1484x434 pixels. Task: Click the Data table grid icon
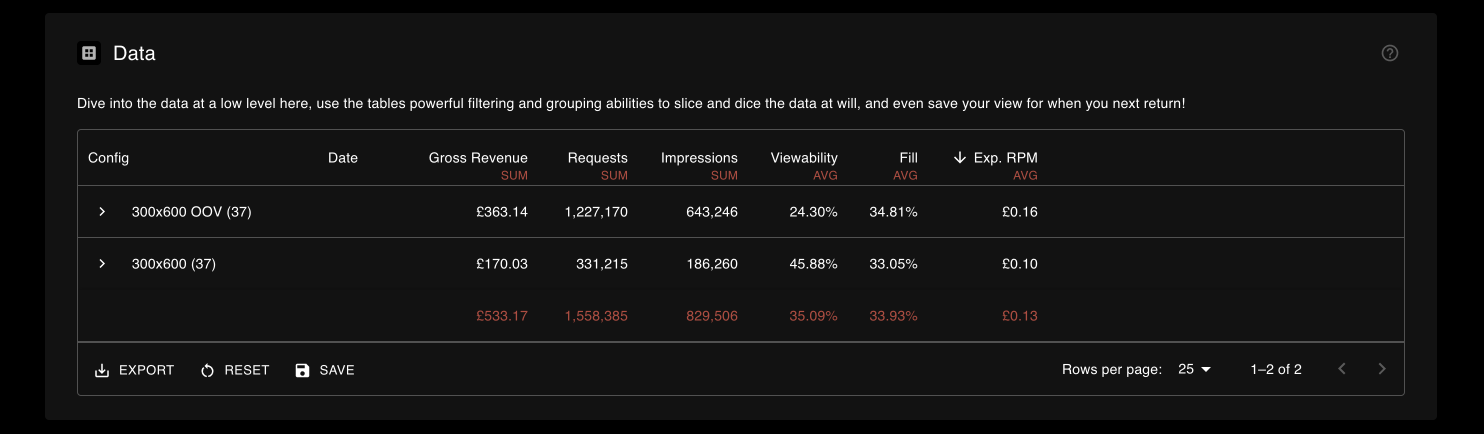tap(89, 53)
